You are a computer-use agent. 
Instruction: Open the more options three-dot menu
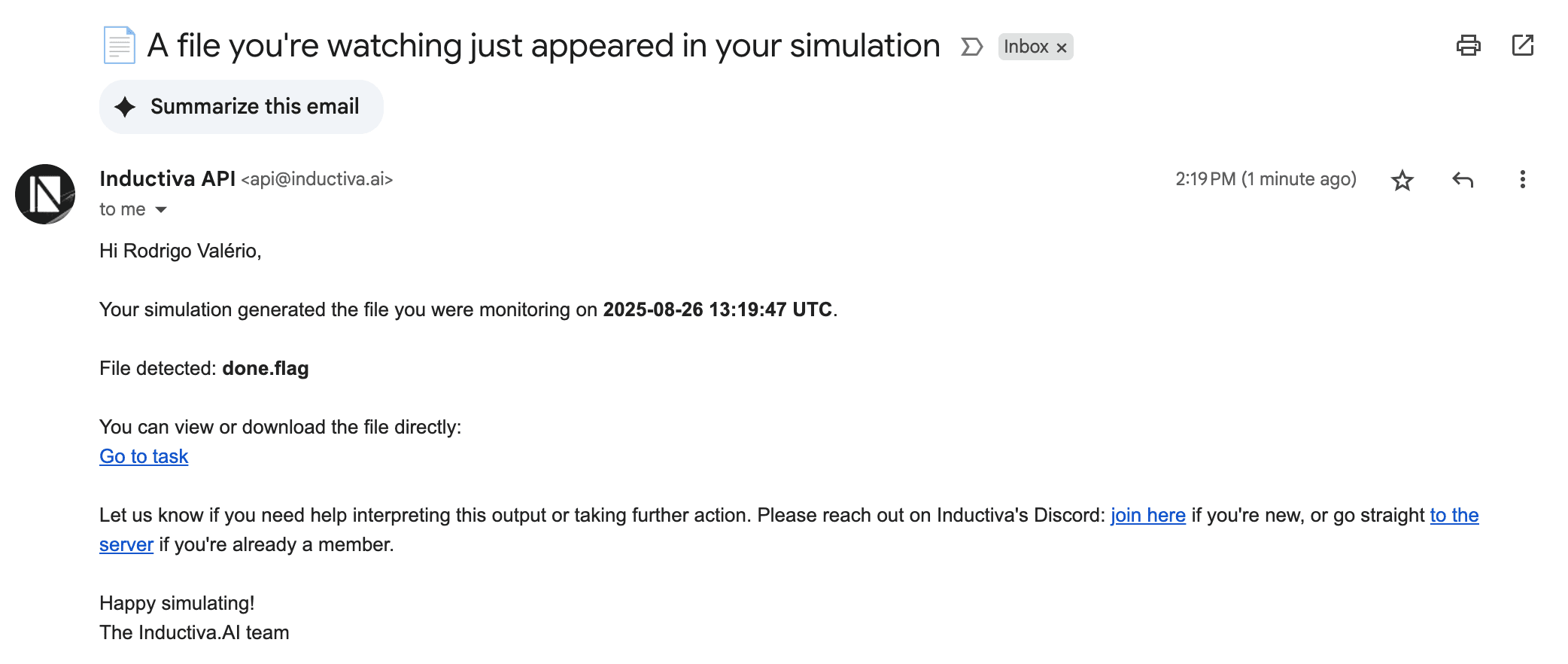[x=1522, y=180]
